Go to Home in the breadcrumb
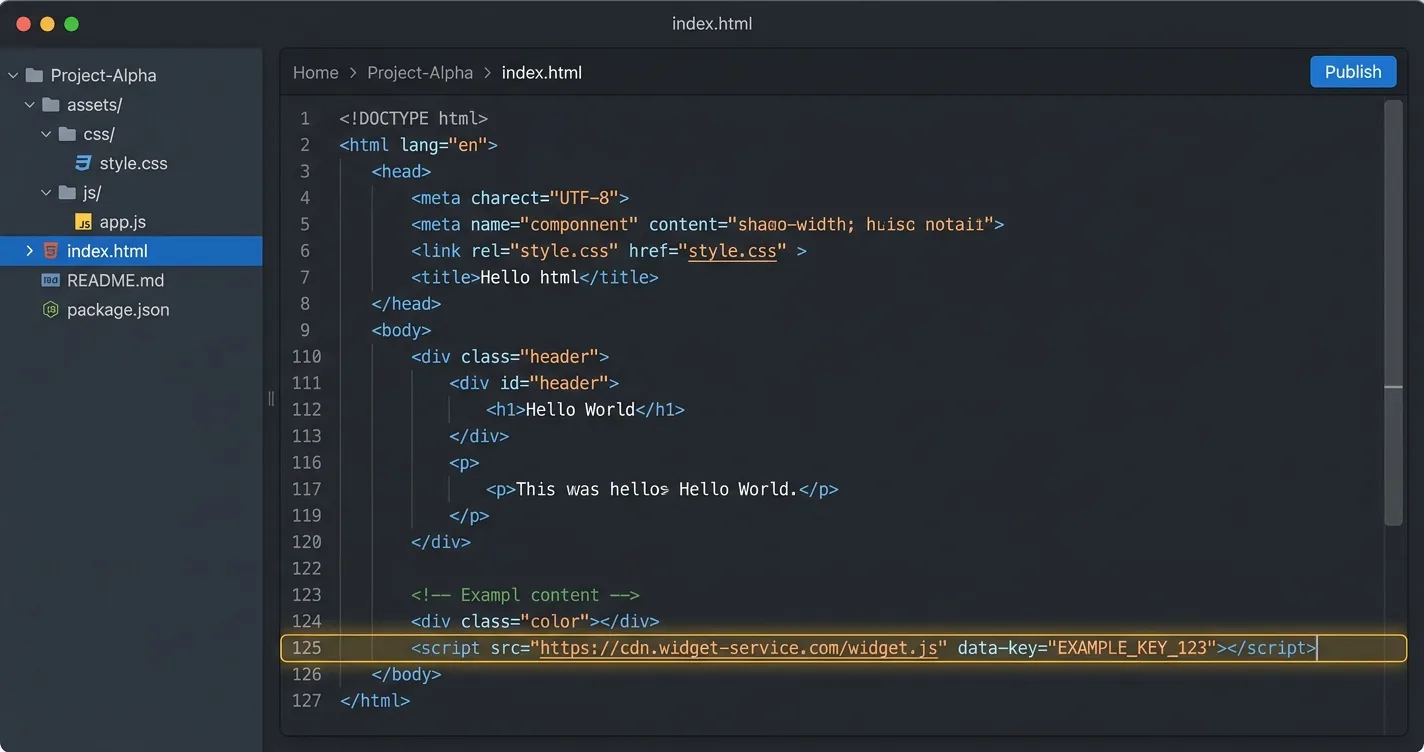The width and height of the screenshot is (1424, 752). point(316,73)
